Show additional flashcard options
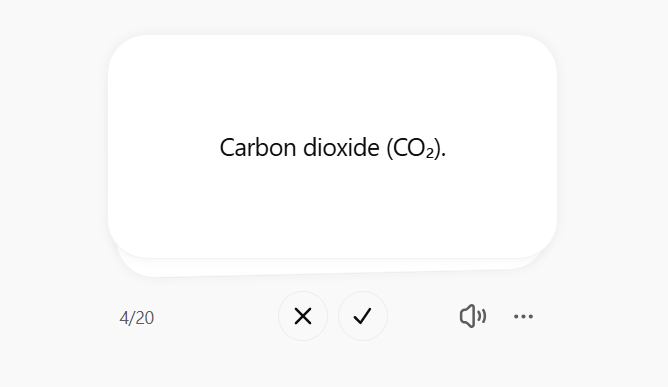 523,316
